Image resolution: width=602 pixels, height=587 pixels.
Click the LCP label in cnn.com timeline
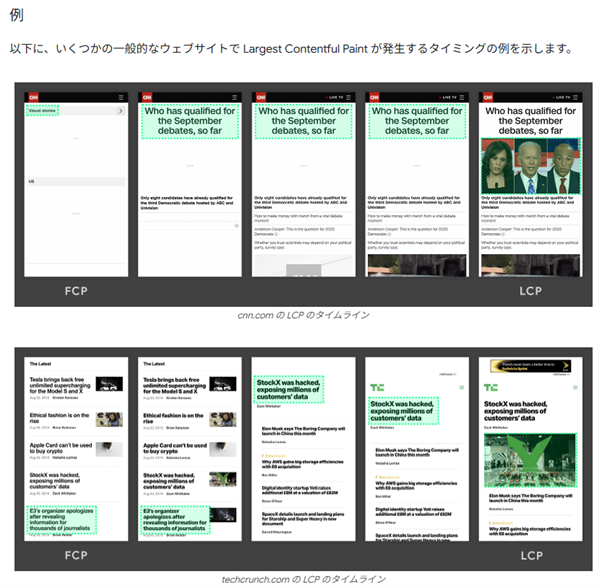coord(531,291)
